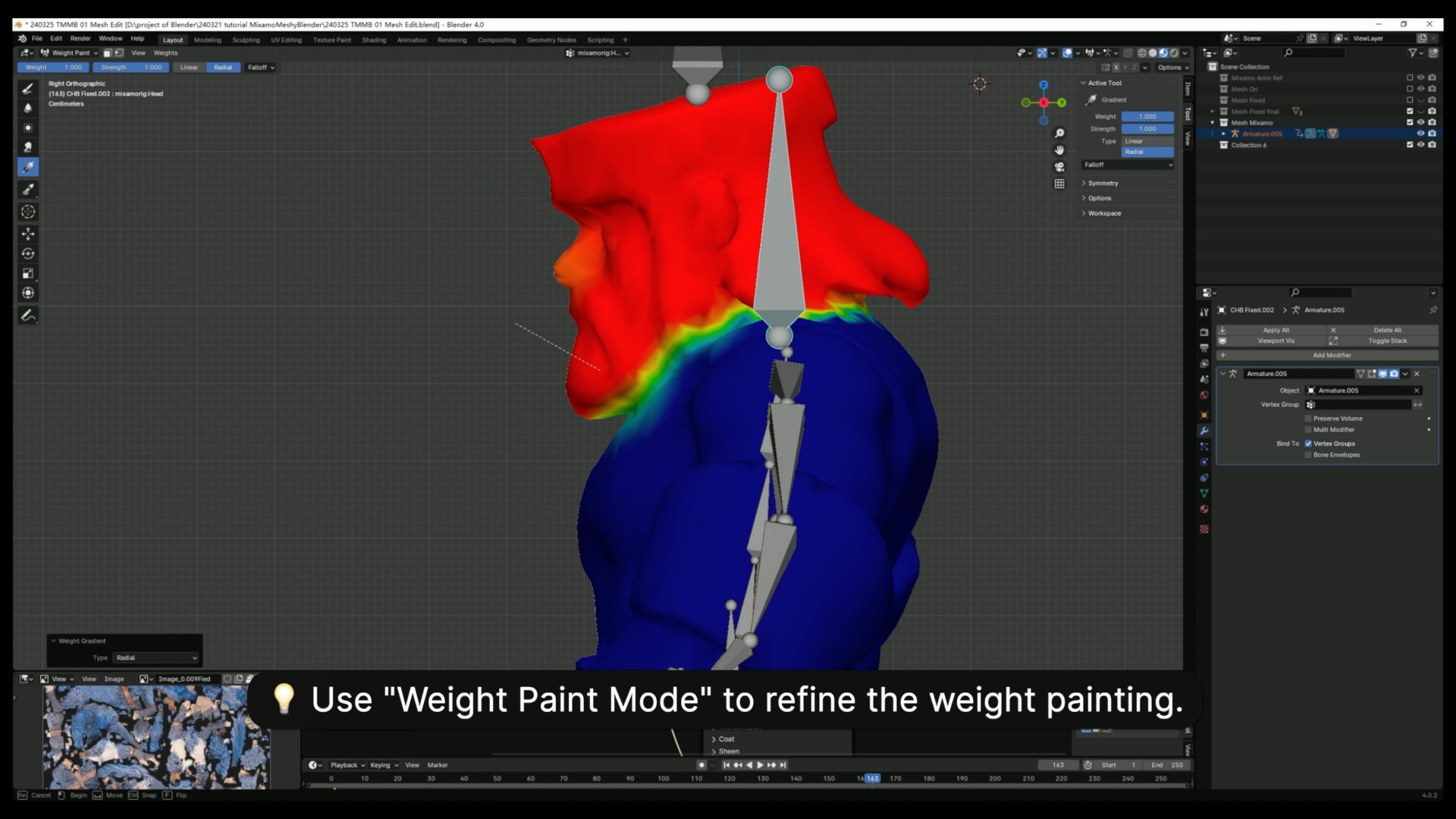Enable Preserve Volume checkbox
Screen dimensions: 1456x819
(x=1308, y=419)
